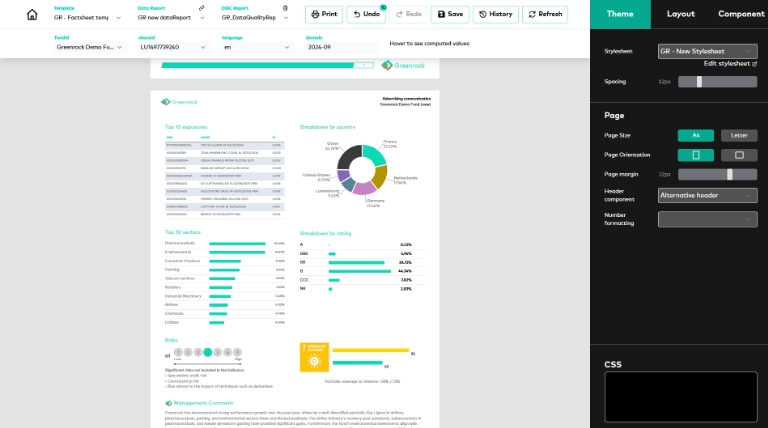This screenshot has height=428, width=768.
Task: Open the Stylesheet dropdown
Action: (706, 51)
